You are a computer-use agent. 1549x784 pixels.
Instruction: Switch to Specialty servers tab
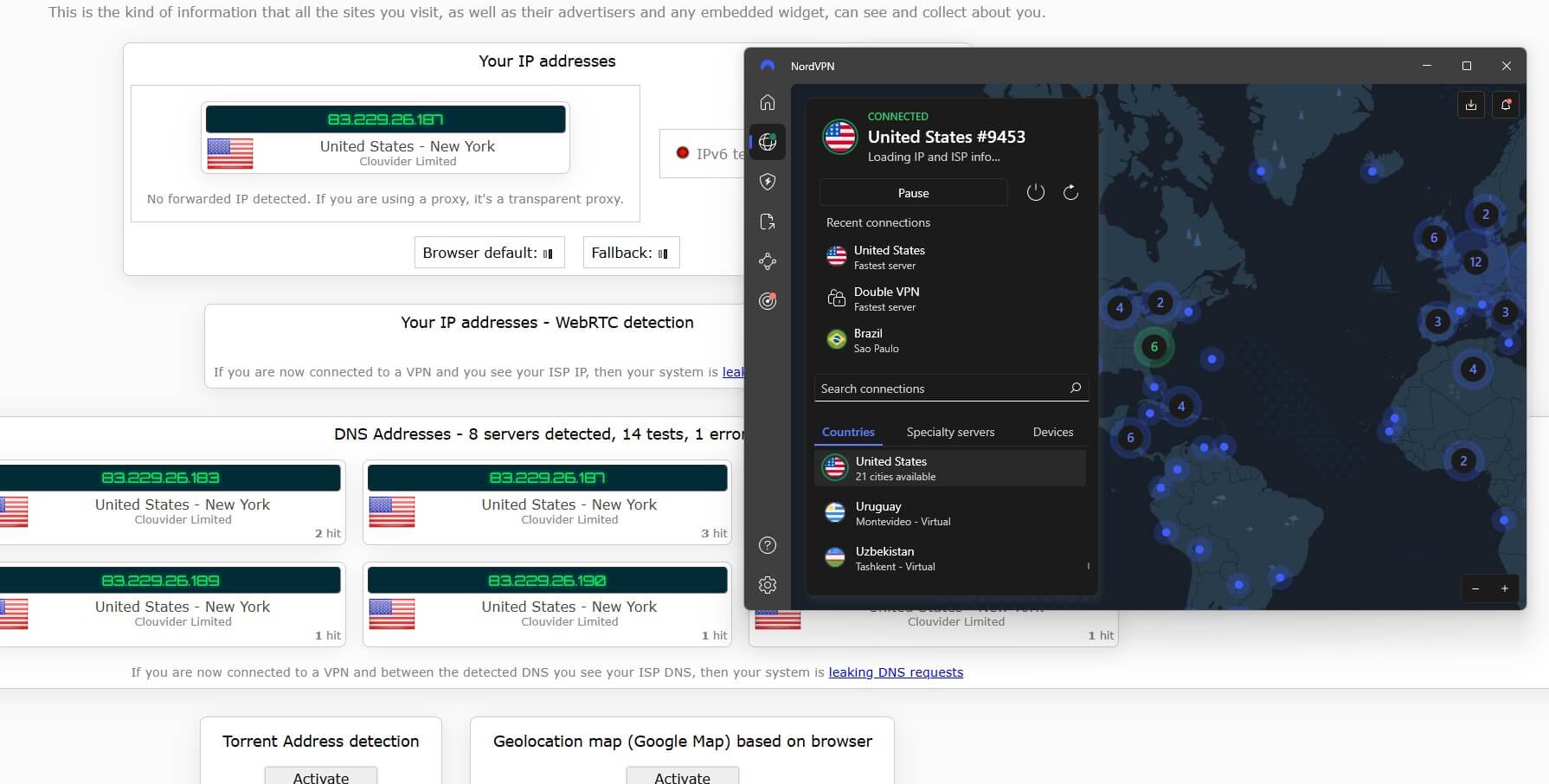point(950,432)
